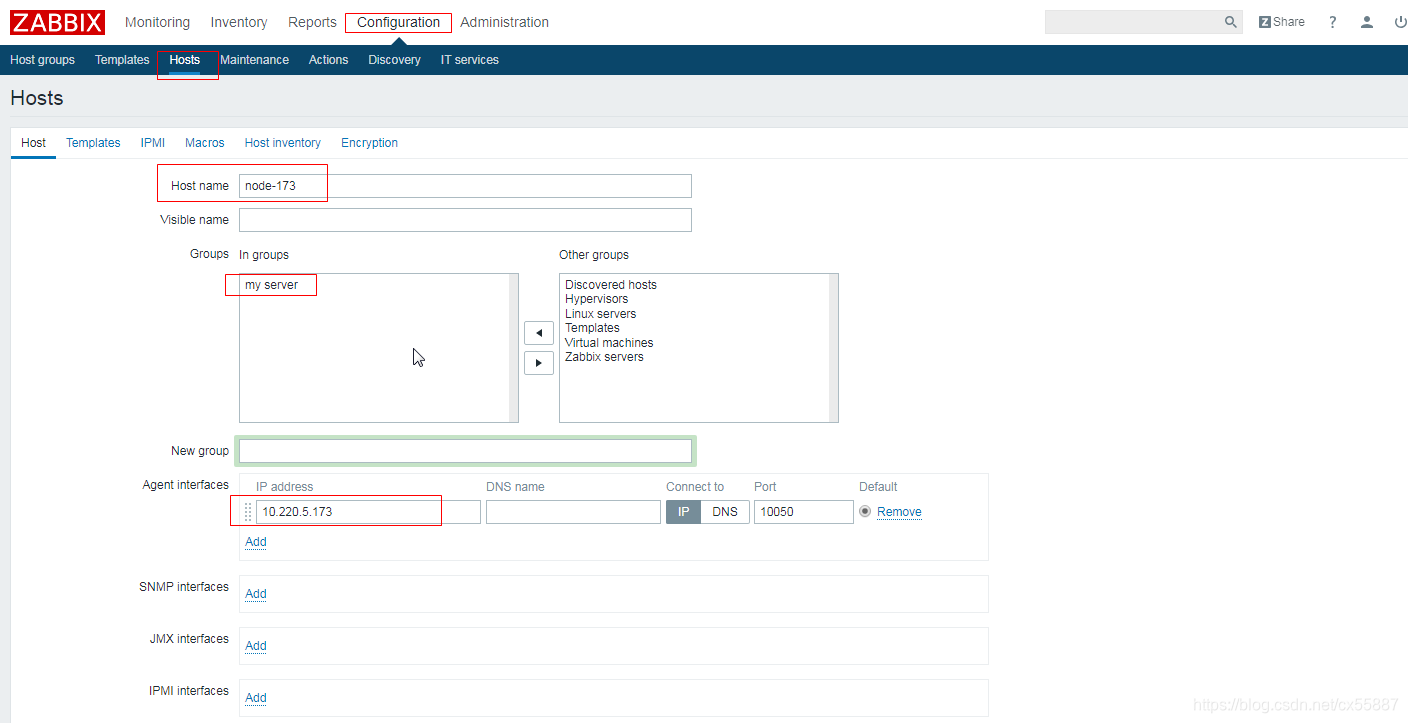Switch to the Templates form tab
The height and width of the screenshot is (723, 1408).
coord(93,143)
